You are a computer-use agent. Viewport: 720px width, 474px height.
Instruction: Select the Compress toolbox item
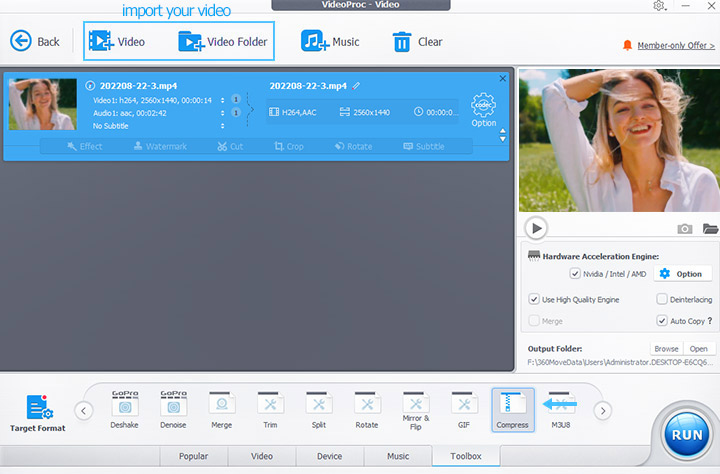[x=512, y=410]
